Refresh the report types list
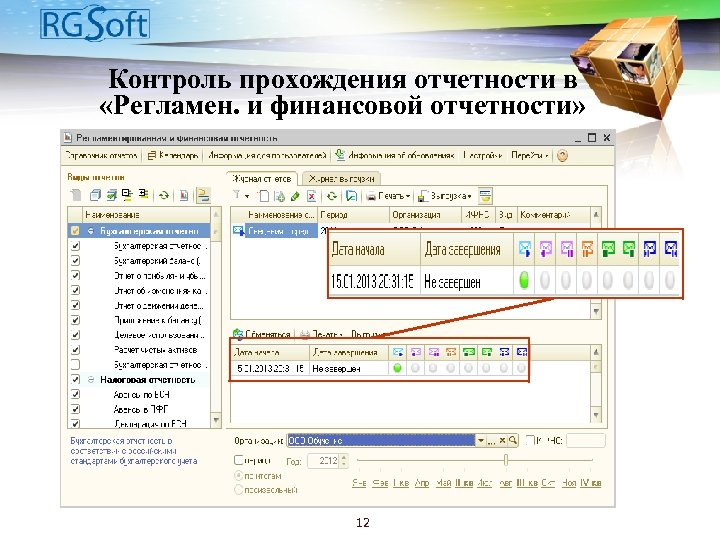 pyautogui.click(x=164, y=196)
